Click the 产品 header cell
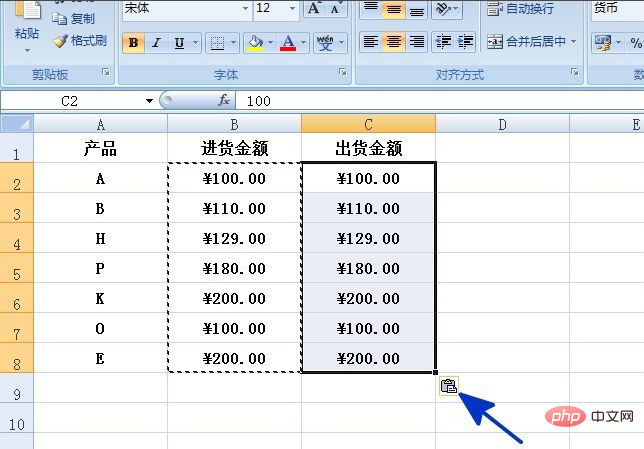Viewport: 644px width, 449px height. pos(101,148)
